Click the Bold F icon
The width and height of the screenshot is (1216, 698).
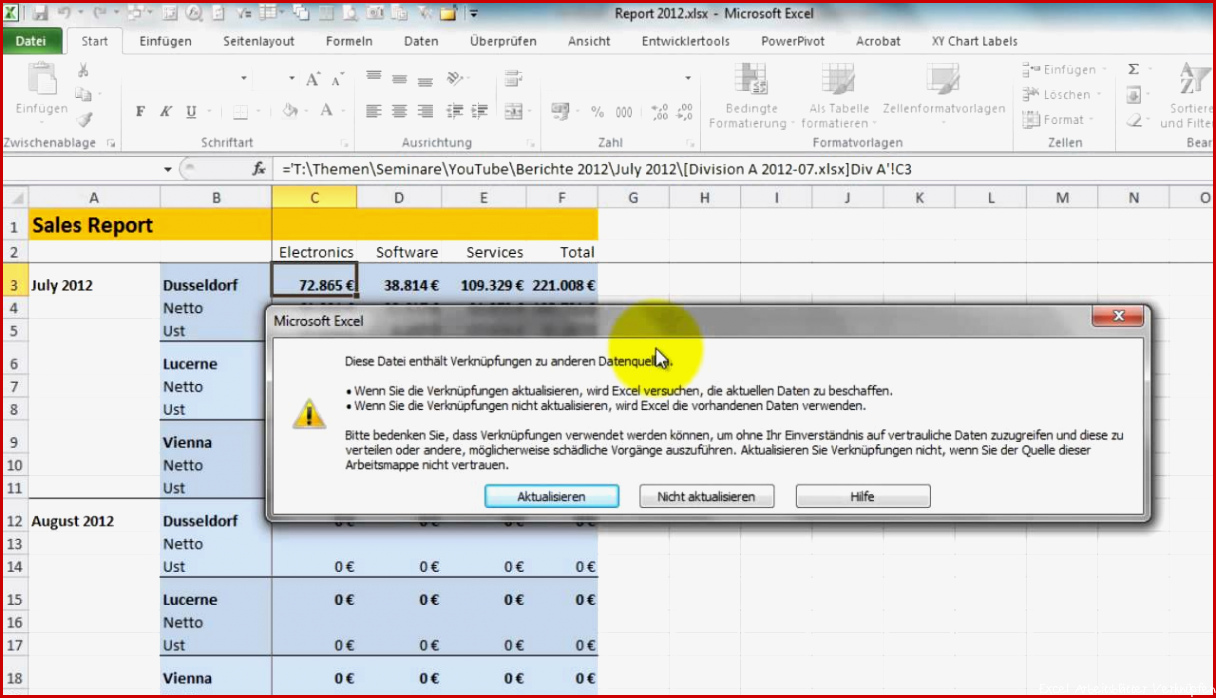coord(140,112)
